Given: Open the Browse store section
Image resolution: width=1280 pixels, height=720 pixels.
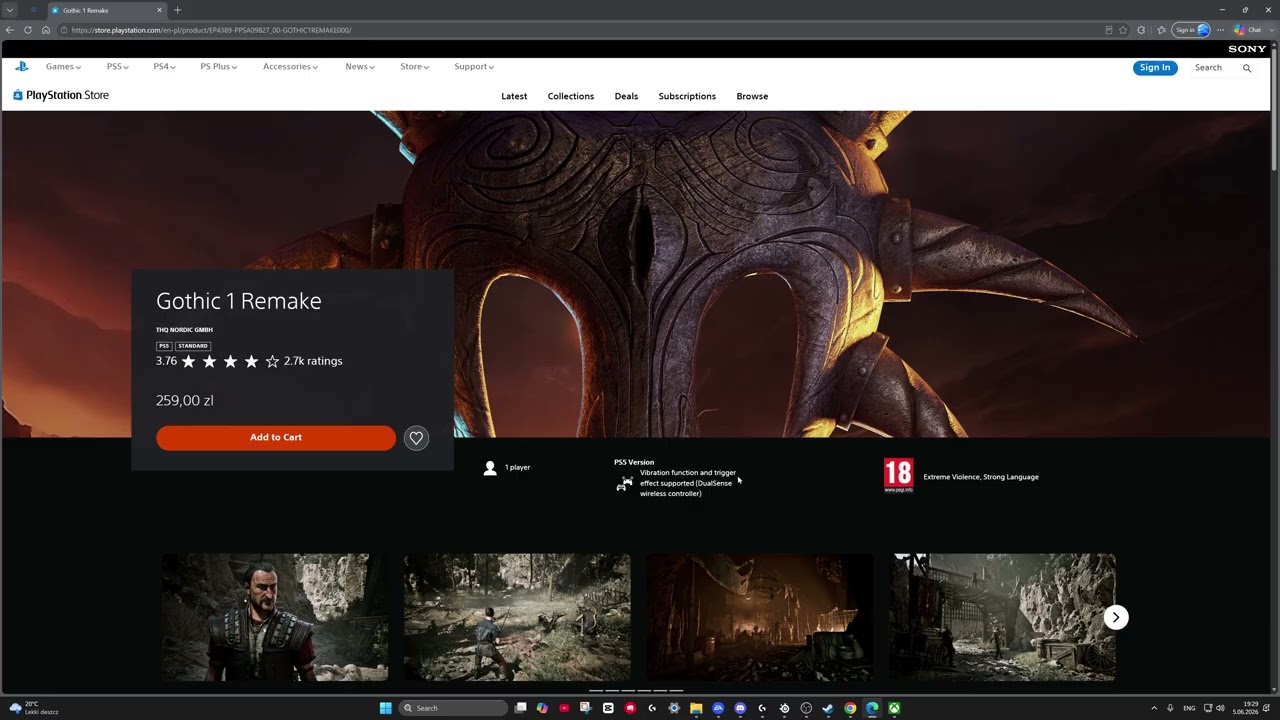Looking at the screenshot, I should click(x=752, y=96).
